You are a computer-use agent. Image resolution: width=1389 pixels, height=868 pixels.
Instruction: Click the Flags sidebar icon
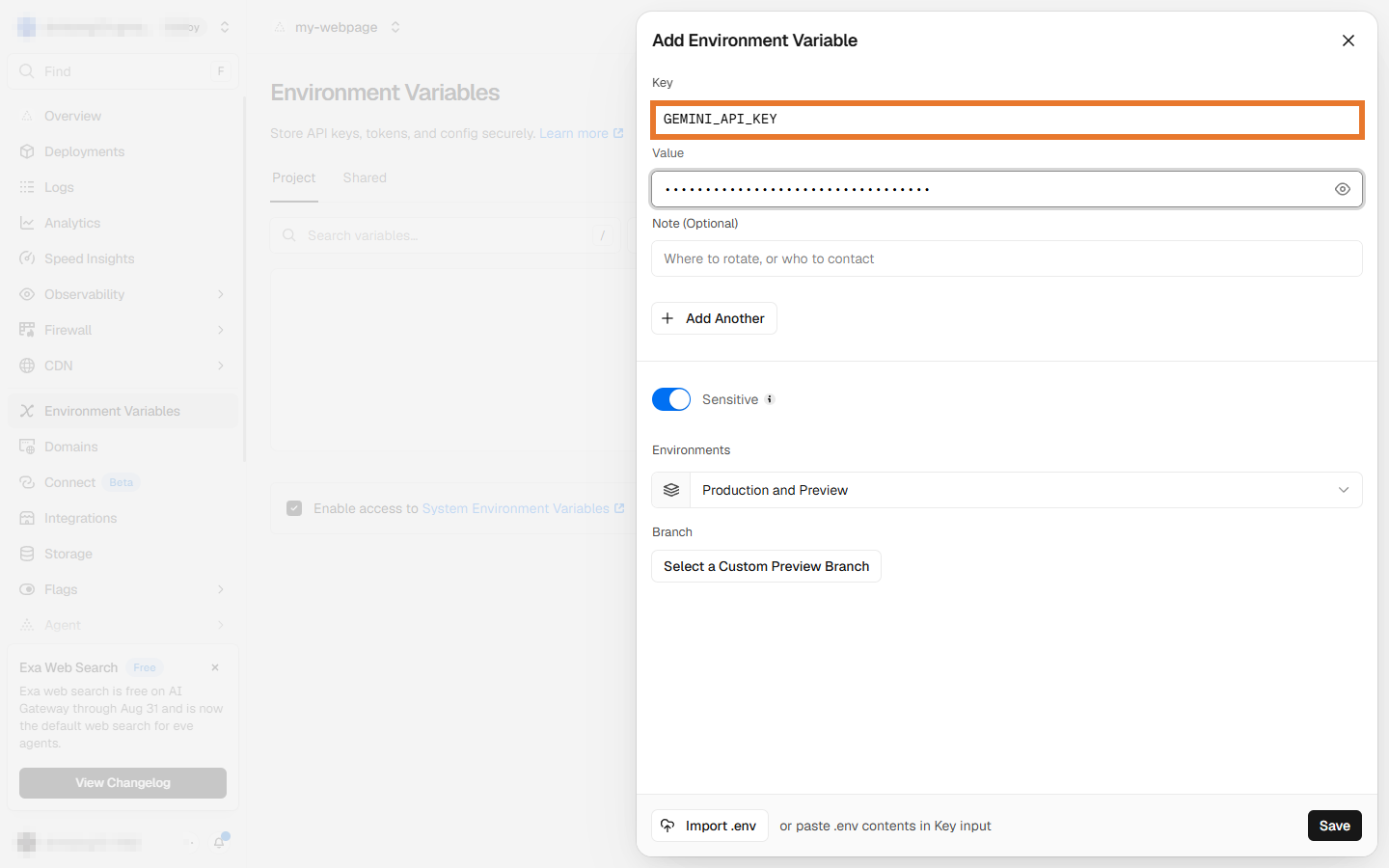(27, 589)
